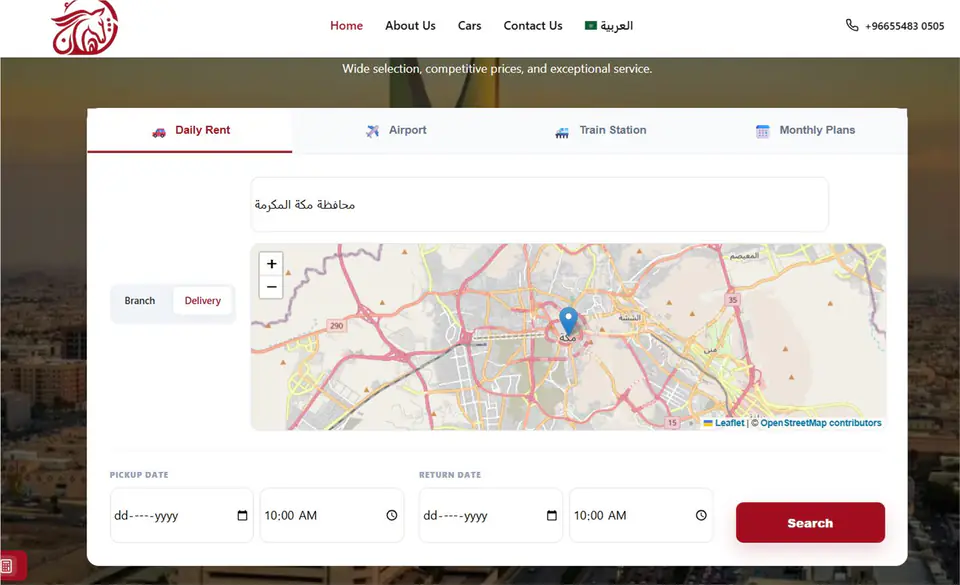Click the blue location pin on map
This screenshot has height=585, width=960.
click(569, 321)
